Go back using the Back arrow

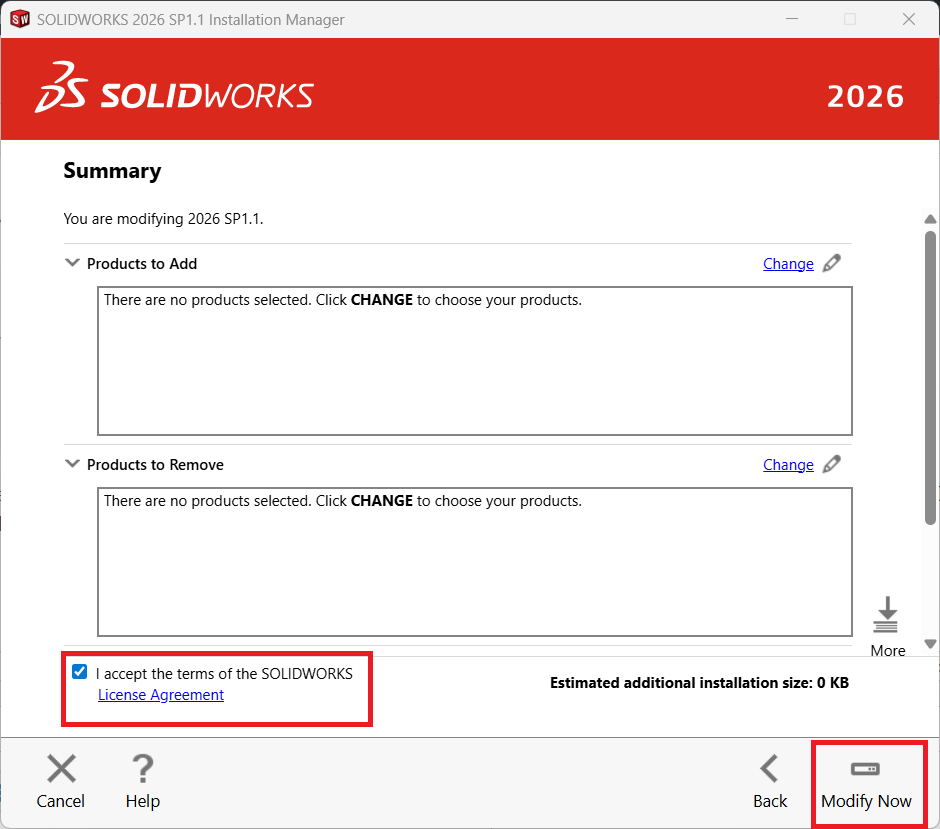(769, 769)
